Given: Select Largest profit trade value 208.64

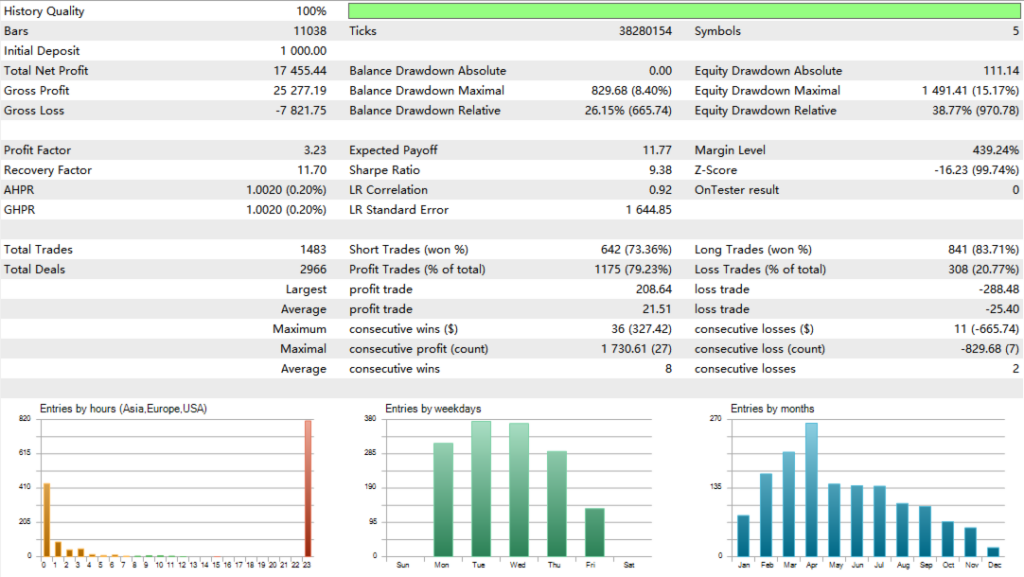Looking at the screenshot, I should coord(654,289).
